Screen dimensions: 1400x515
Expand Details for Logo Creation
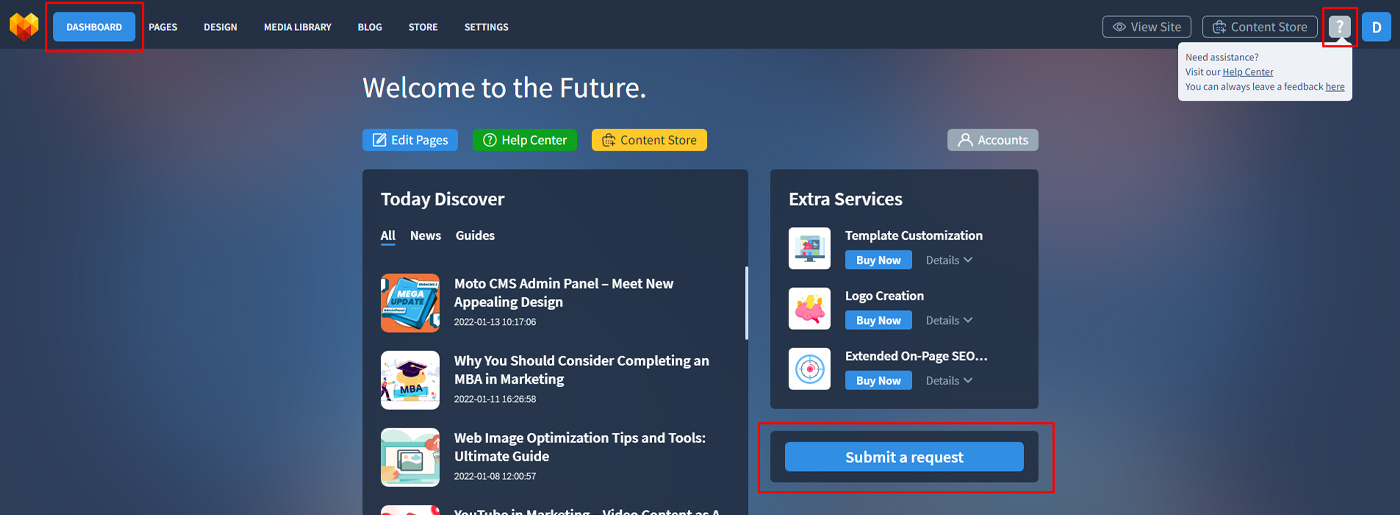(949, 321)
